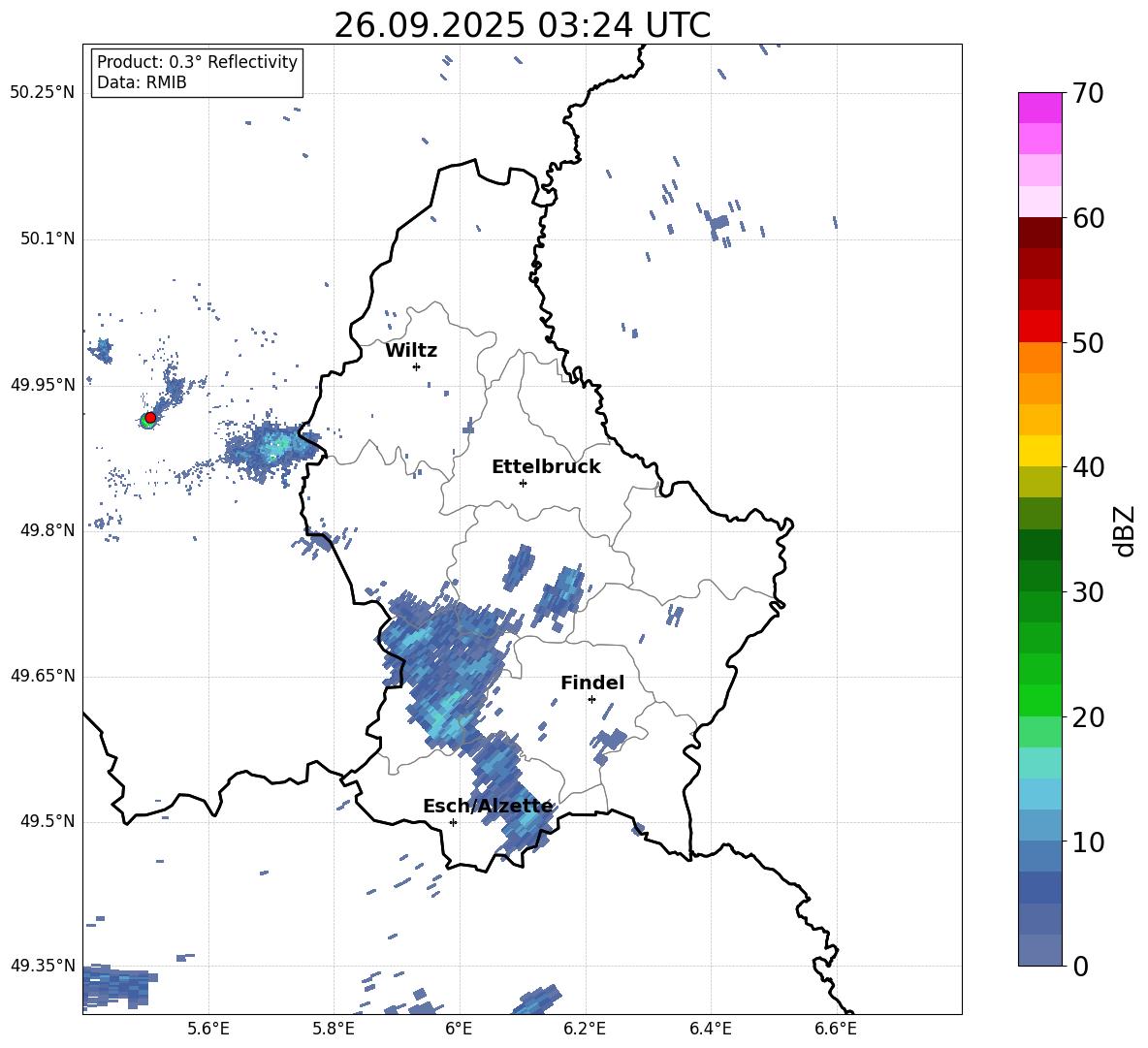1148x1048 pixels.
Task: Click the 5.8°E longitude label
Action: click(334, 1029)
